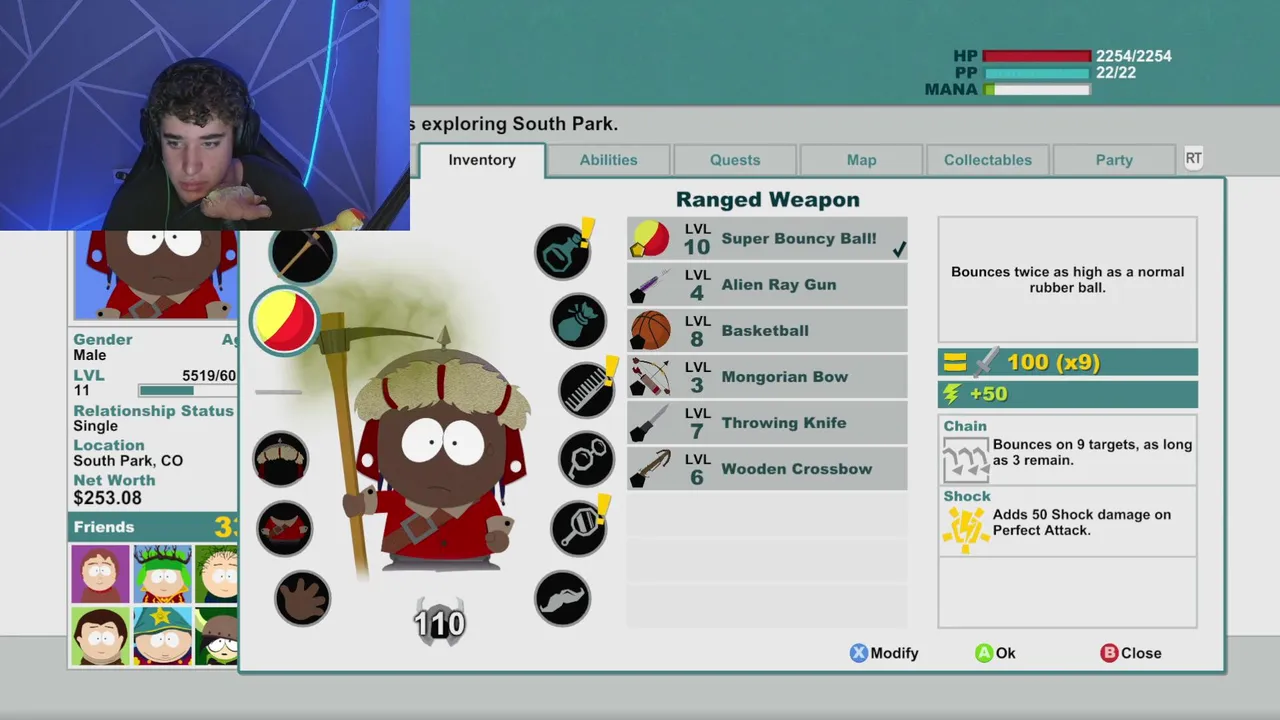Click the armor rating 110 shield badge
Image resolution: width=1280 pixels, height=720 pixels.
pos(440,623)
